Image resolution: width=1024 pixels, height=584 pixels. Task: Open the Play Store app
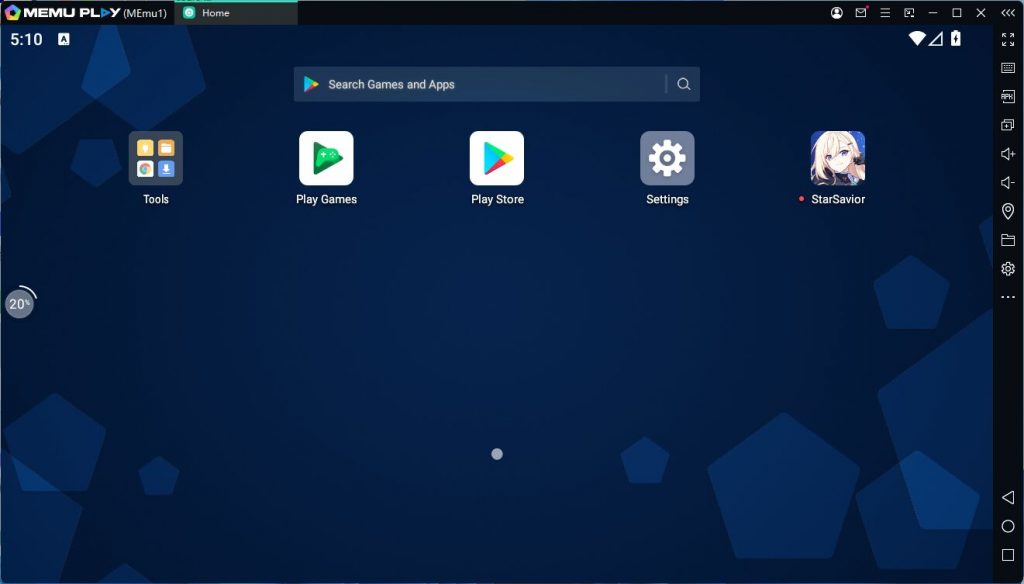tap(497, 159)
